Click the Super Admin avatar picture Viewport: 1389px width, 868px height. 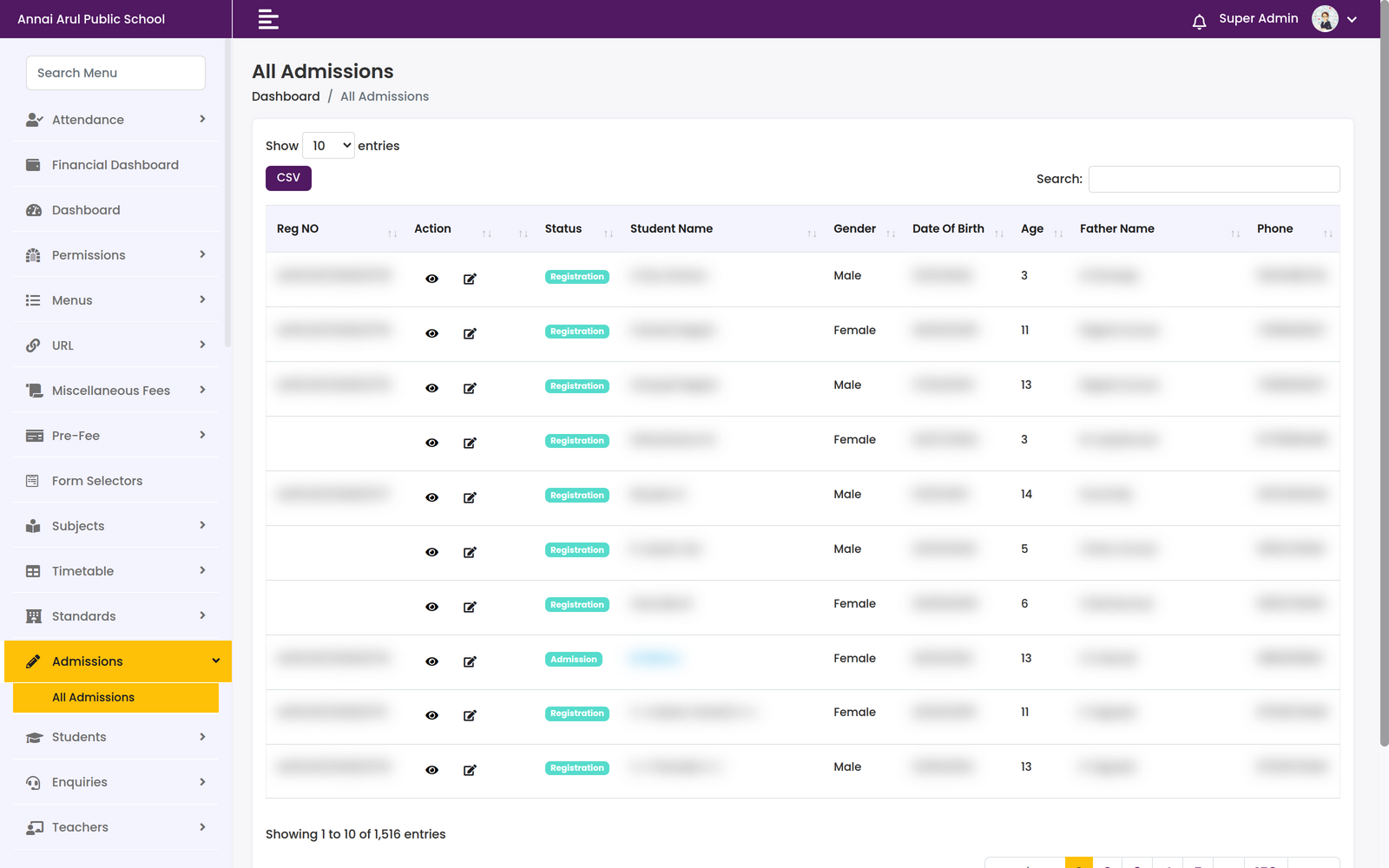click(x=1325, y=18)
